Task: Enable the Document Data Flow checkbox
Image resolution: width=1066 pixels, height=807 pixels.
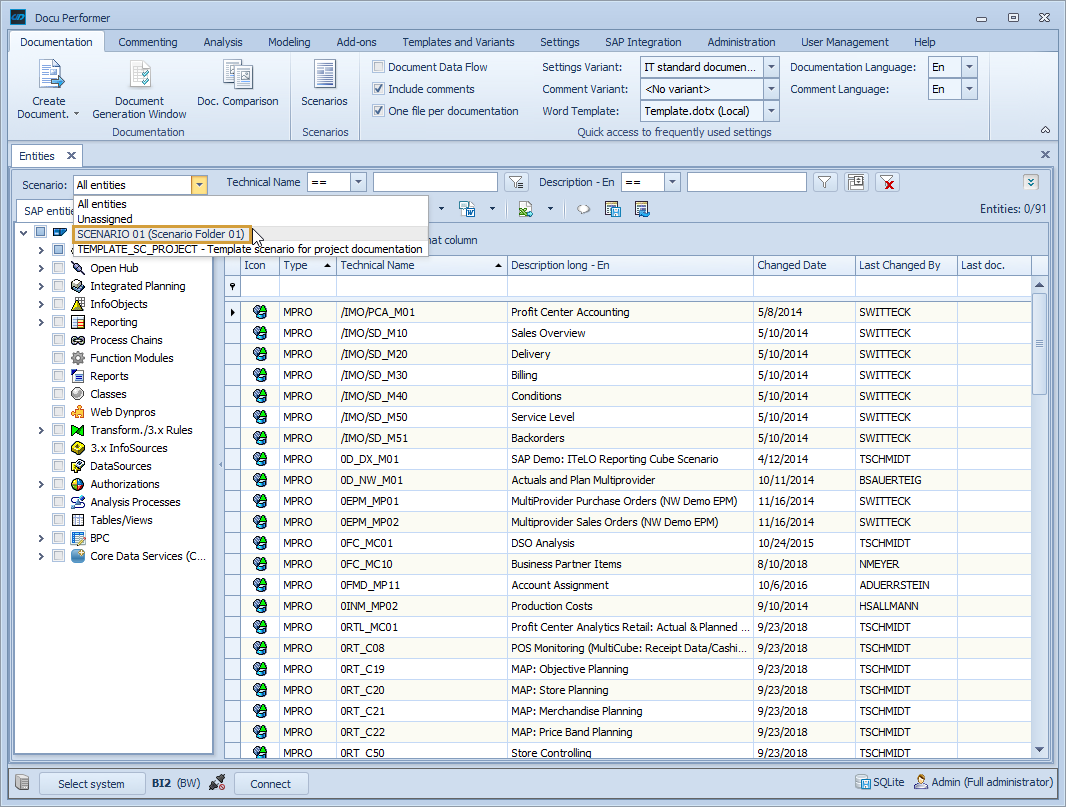Action: (x=379, y=67)
